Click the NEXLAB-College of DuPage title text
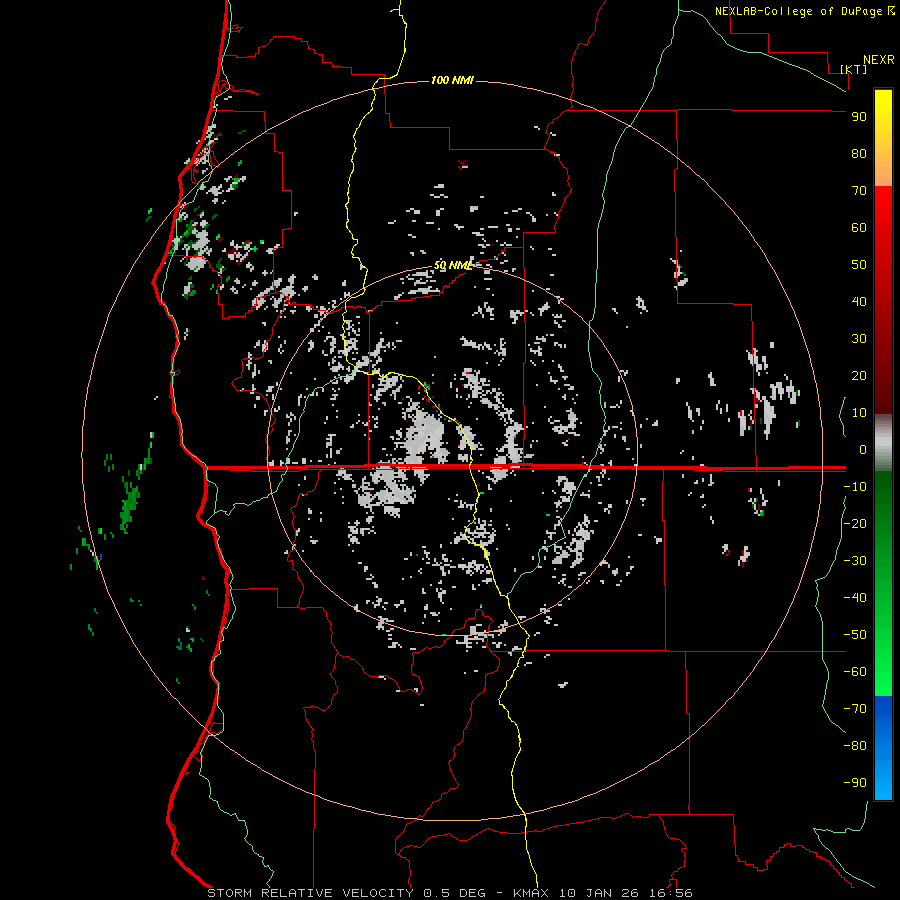900x900 pixels. (798, 11)
